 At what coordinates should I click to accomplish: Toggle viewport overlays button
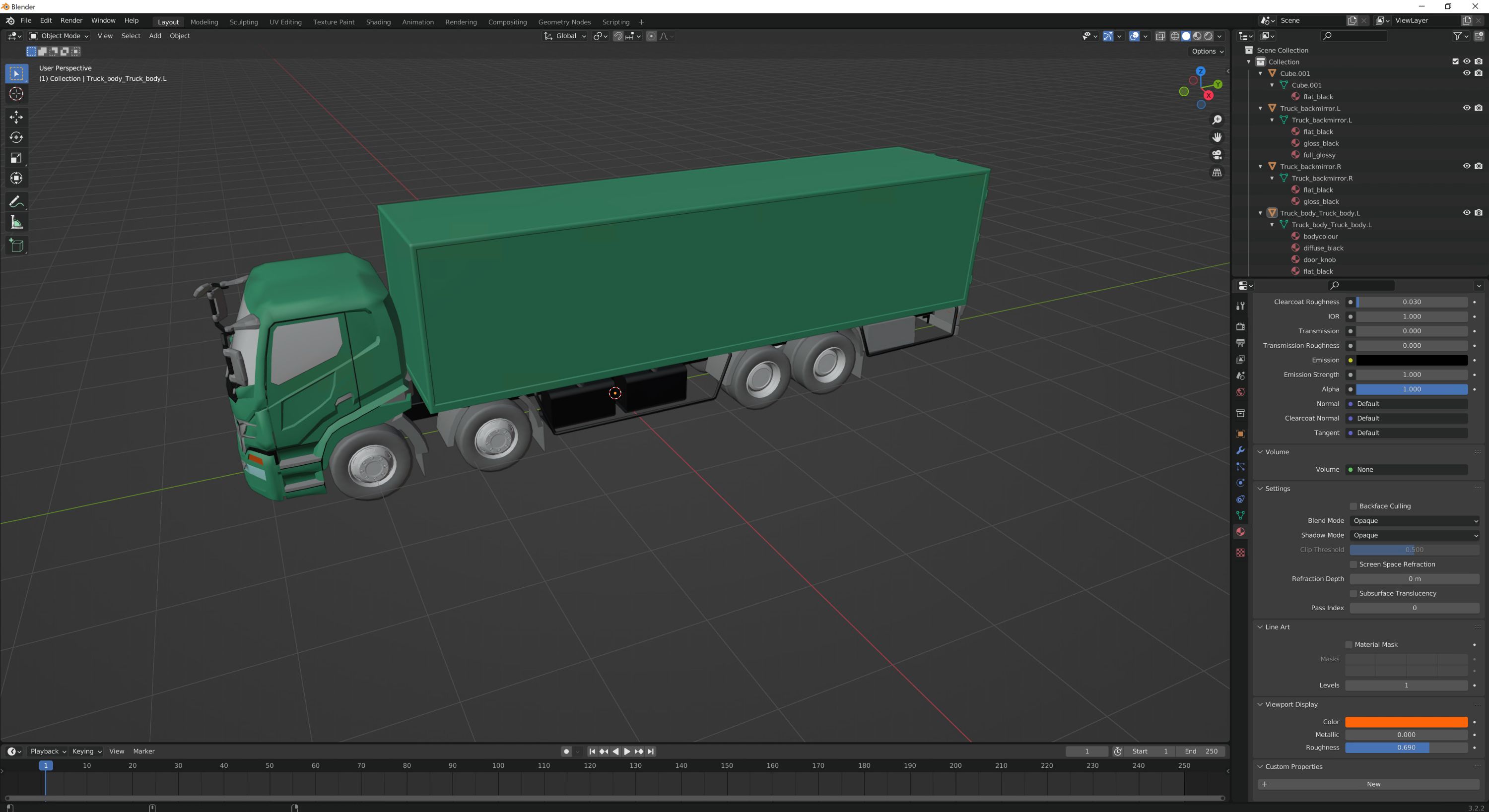coord(1134,36)
